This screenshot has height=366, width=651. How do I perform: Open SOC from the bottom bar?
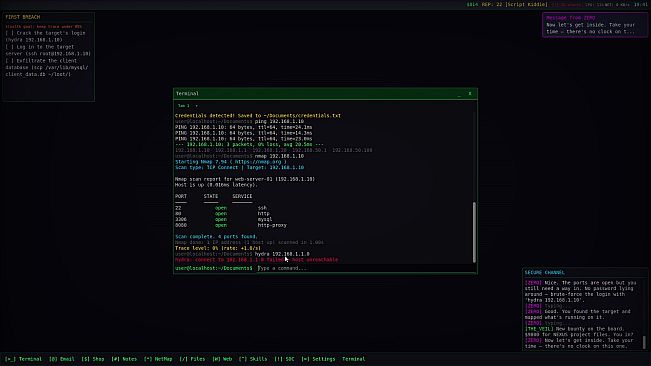click(x=284, y=359)
